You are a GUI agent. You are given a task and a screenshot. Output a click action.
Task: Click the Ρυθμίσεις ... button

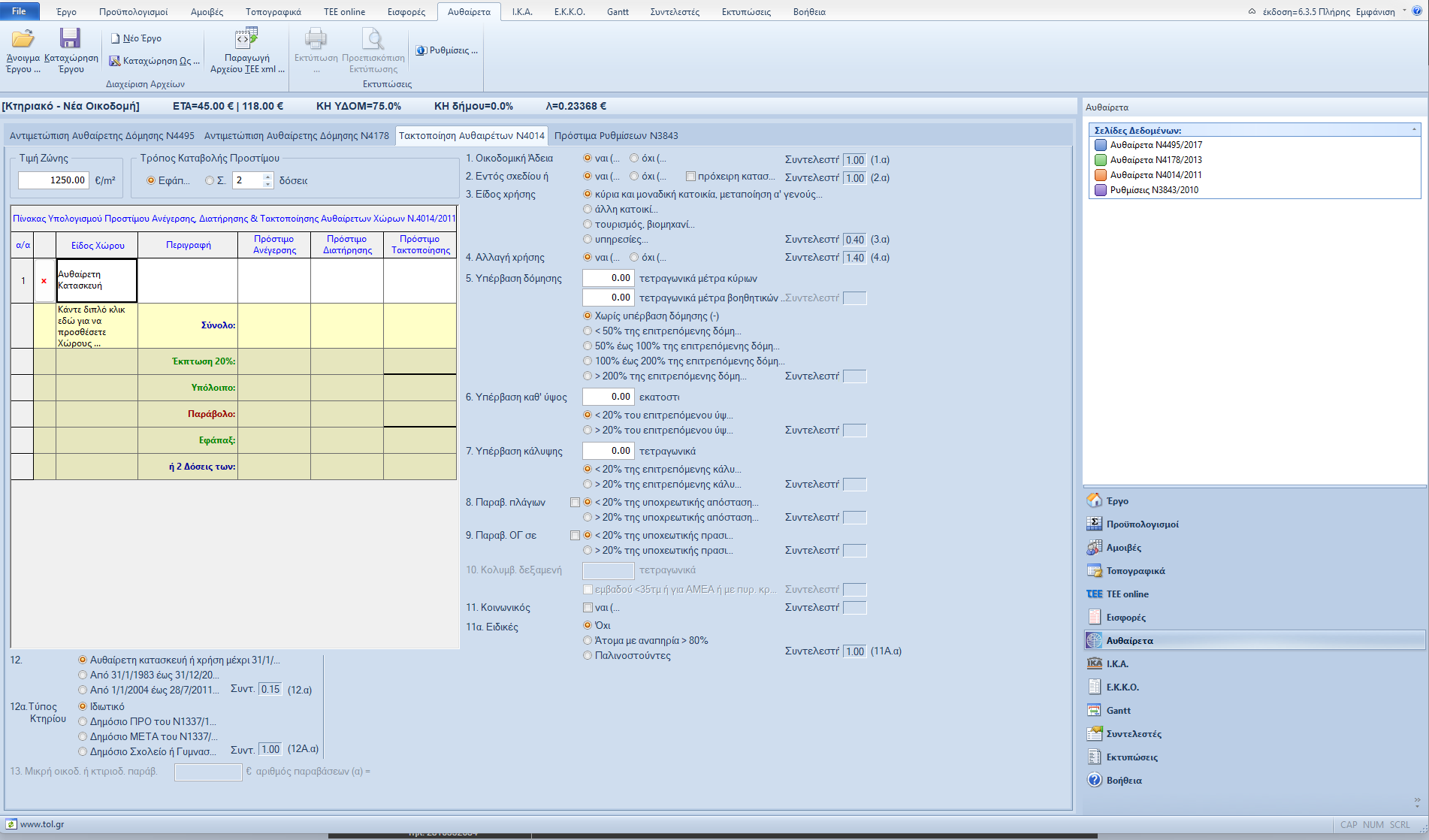coord(447,50)
